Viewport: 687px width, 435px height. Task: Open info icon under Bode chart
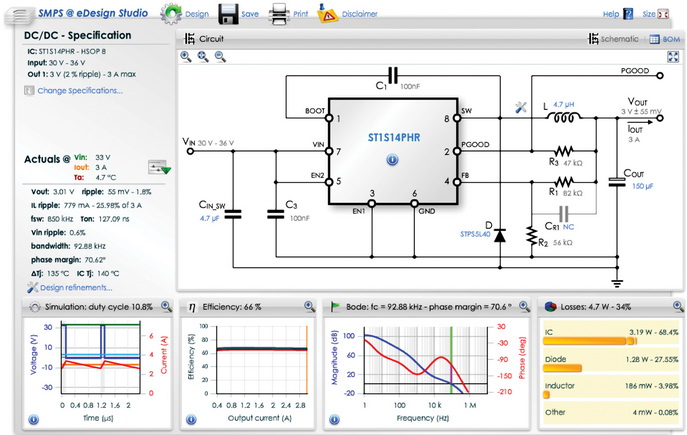[334, 420]
